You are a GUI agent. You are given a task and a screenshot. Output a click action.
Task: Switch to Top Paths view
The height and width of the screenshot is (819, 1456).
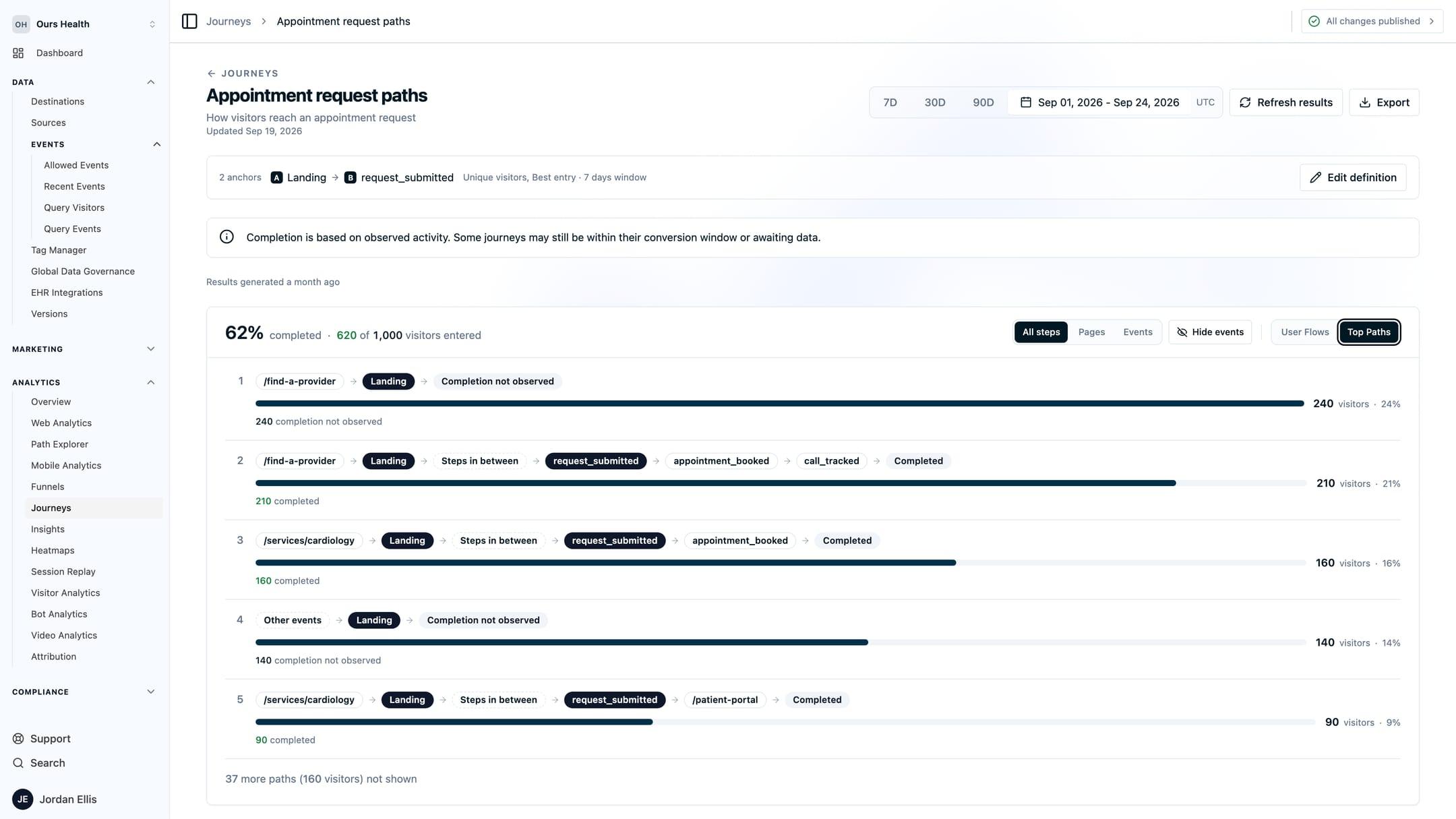pyautogui.click(x=1368, y=332)
